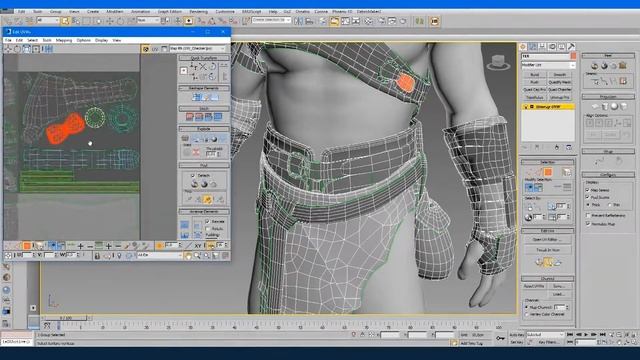Collapse the Quick Transform rollout
Image resolution: width=640 pixels, height=360 pixels.
click(x=204, y=58)
